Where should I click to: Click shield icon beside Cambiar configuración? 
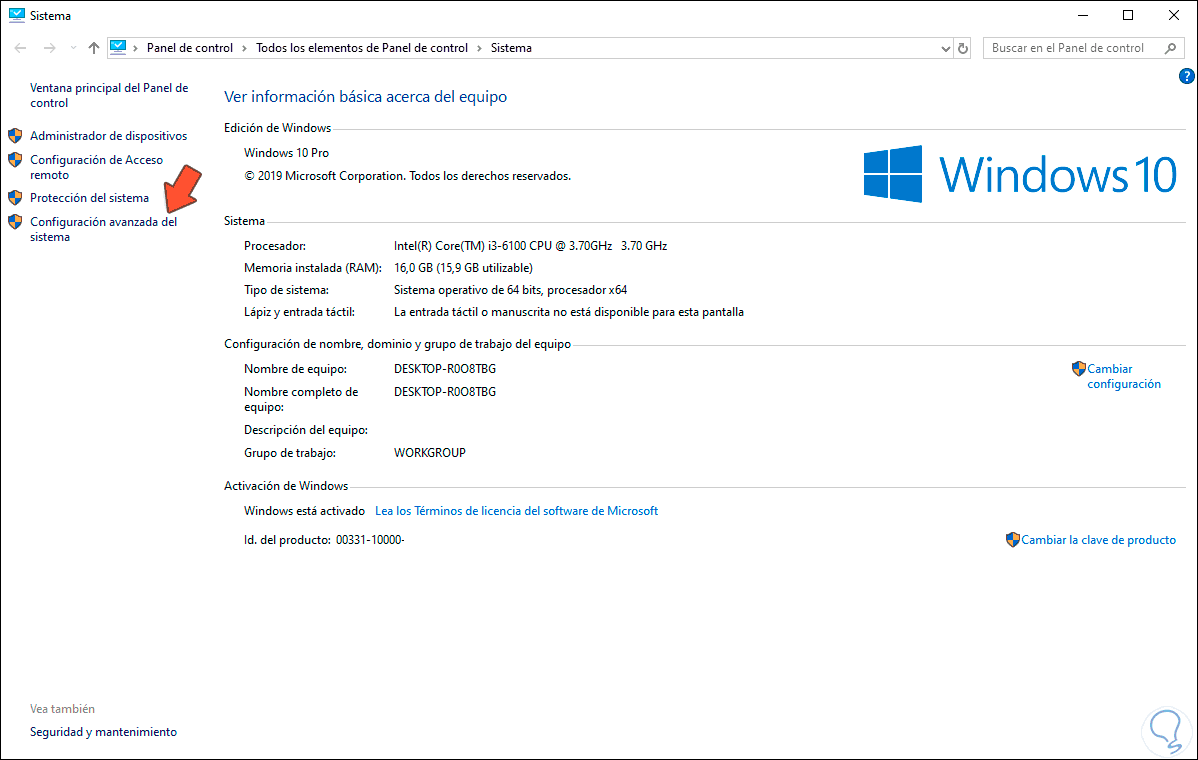tap(1078, 369)
